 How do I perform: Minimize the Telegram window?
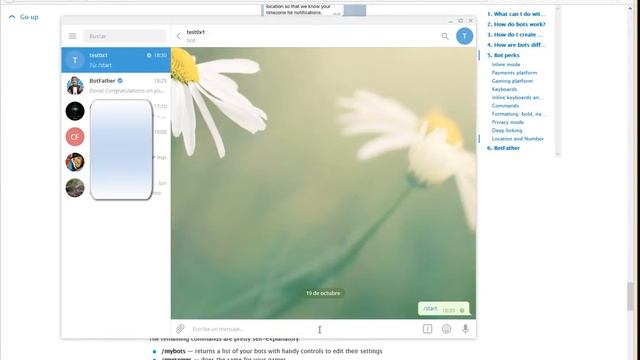pyautogui.click(x=451, y=20)
